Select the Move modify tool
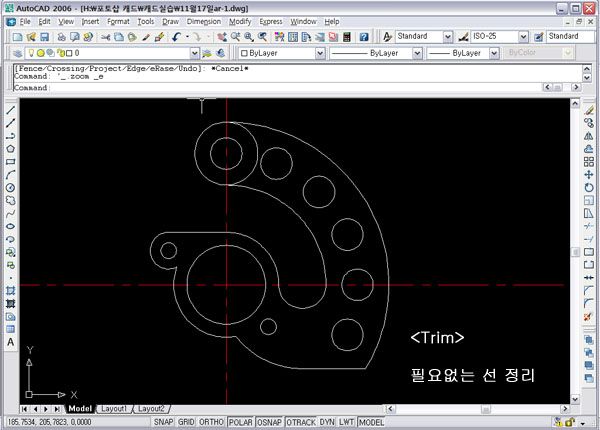Viewport: 600px width, 430px height. pos(589,175)
